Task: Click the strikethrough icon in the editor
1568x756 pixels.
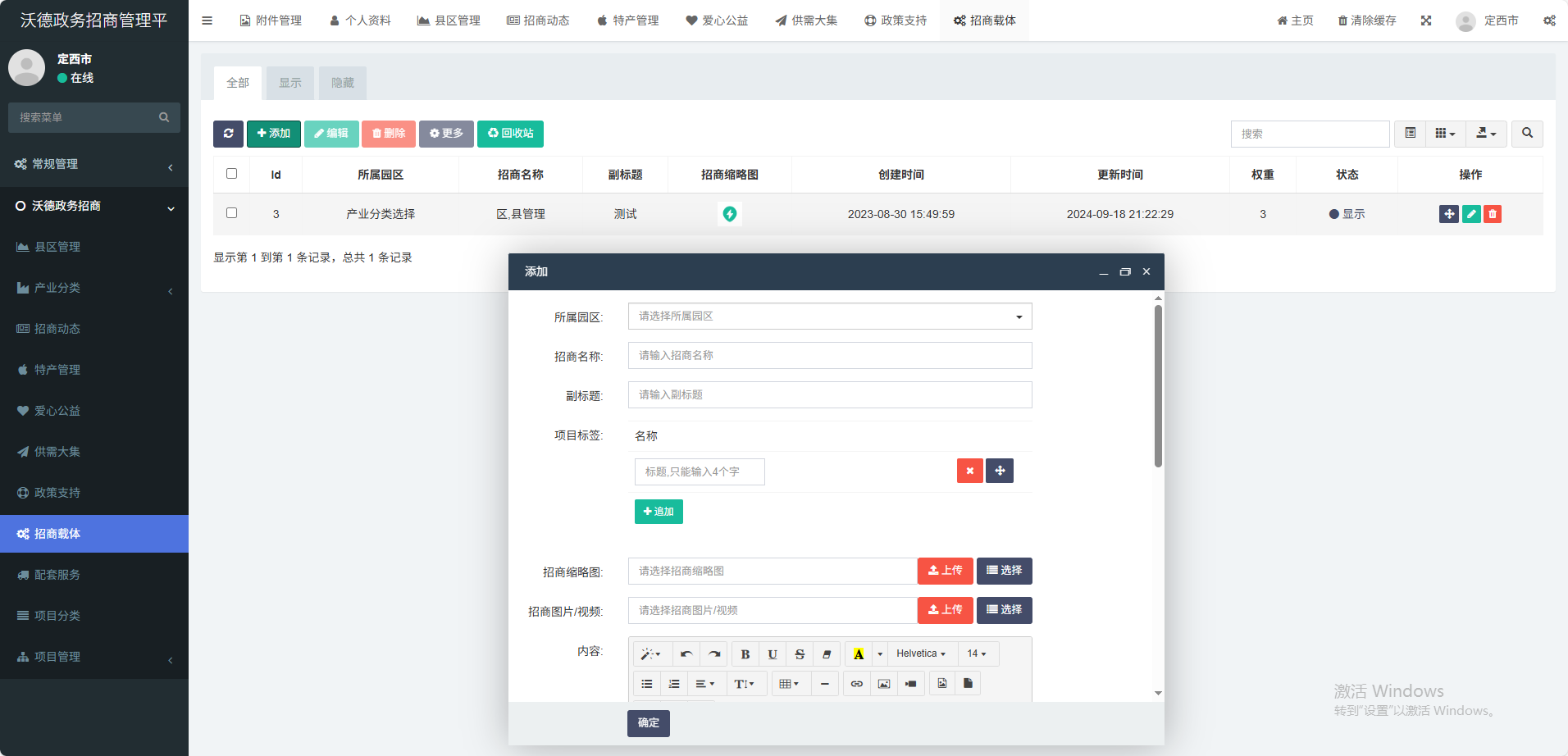Action: pos(800,654)
